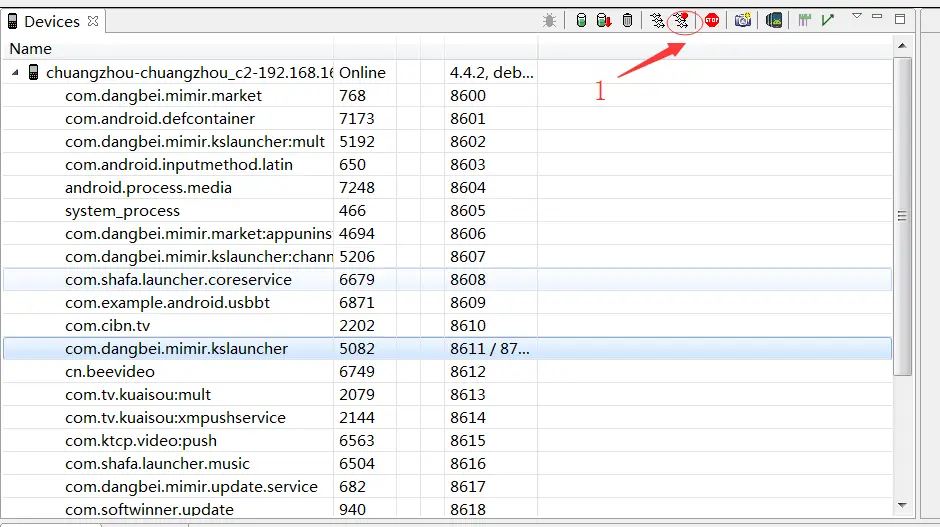Viewport: 940px width, 527px height.
Task: Select com.shafa.launcher.coreservice process
Action: [447, 279]
